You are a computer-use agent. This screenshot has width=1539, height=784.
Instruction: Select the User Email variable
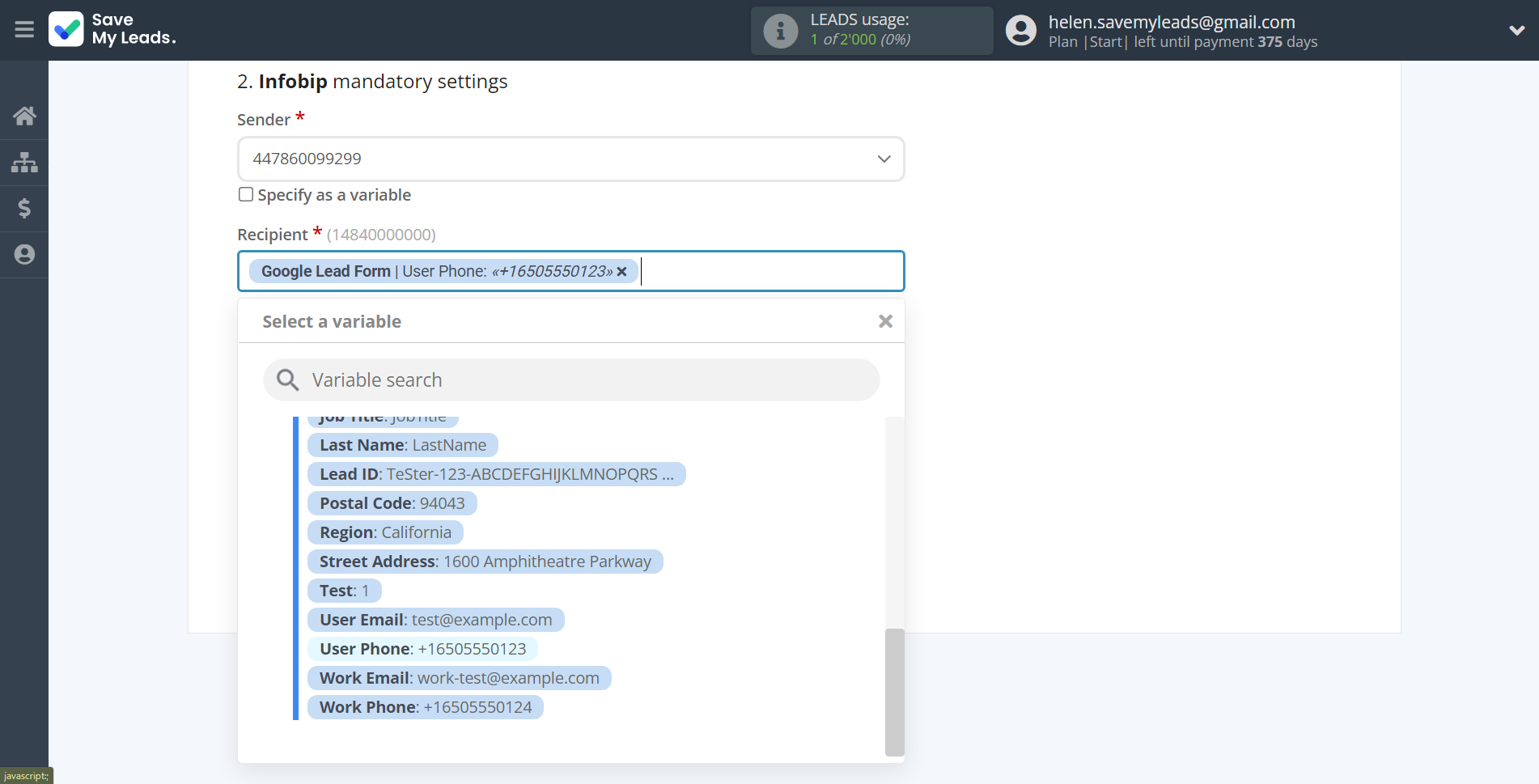click(435, 620)
